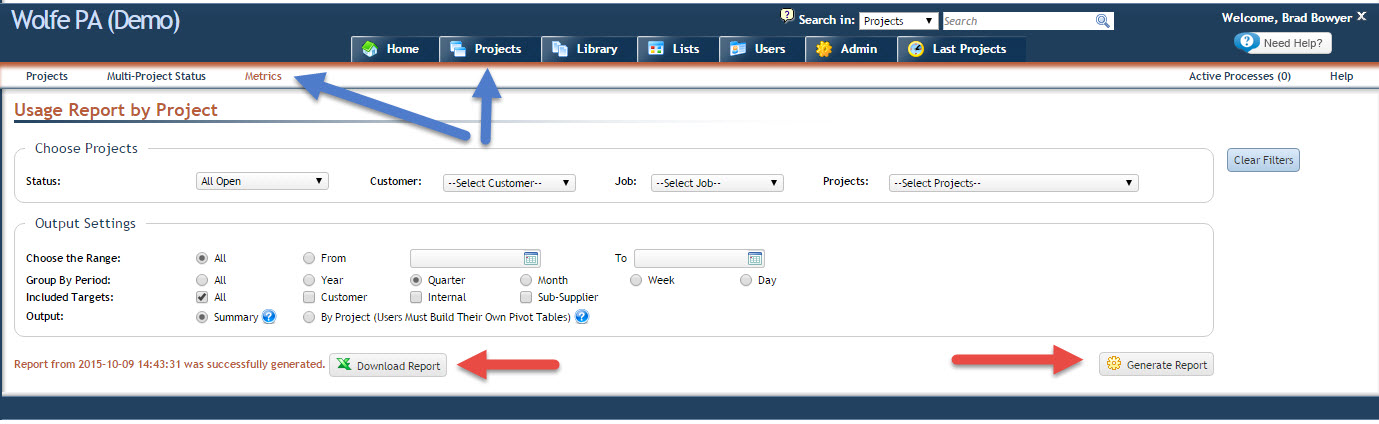Open the Admin tab
1379x424 pixels.
848,49
